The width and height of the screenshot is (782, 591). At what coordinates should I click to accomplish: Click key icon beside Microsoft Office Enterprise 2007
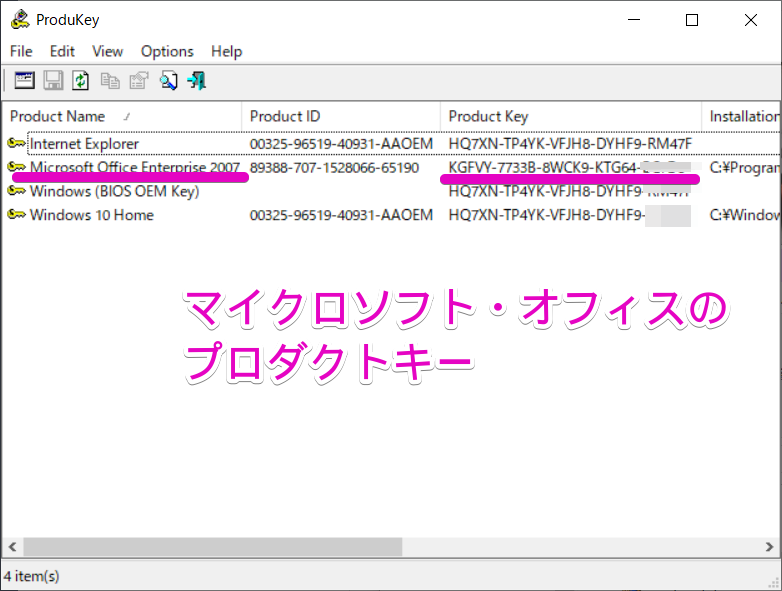pyautogui.click(x=16, y=167)
